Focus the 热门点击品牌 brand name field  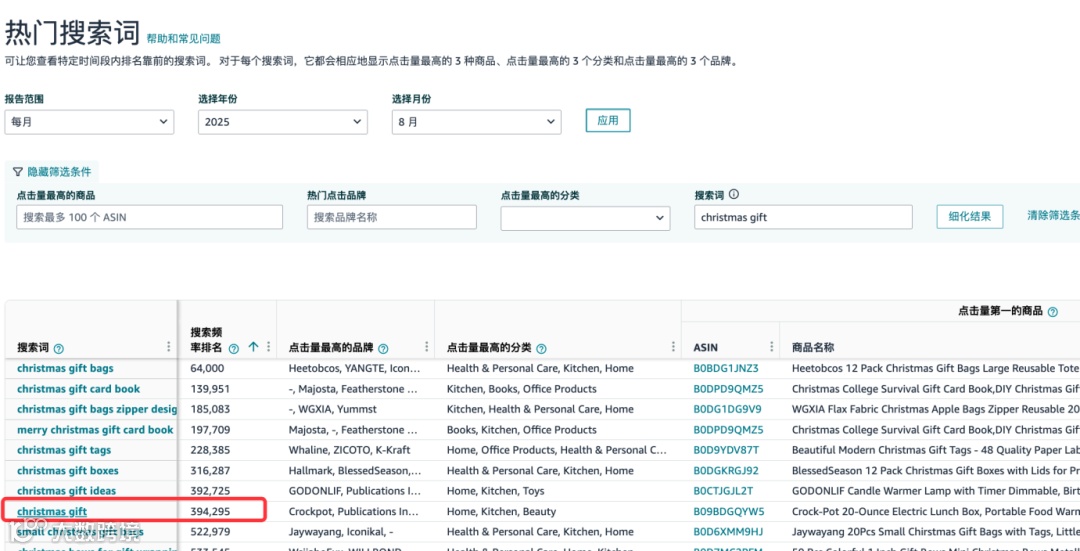tap(391, 217)
